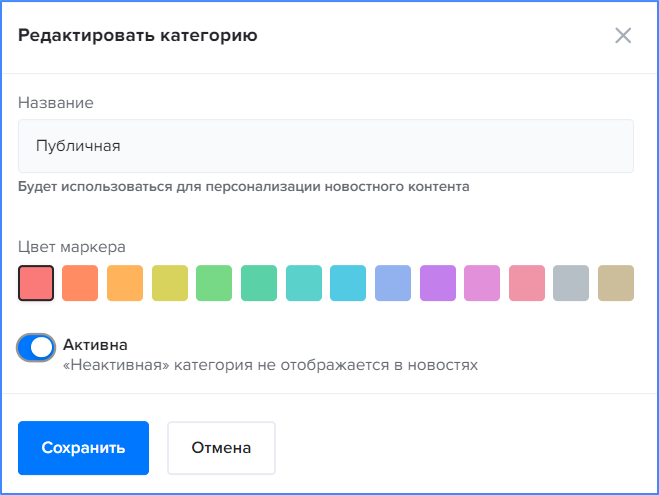Pick the rose pink marker color
The image size is (659, 495).
click(527, 283)
